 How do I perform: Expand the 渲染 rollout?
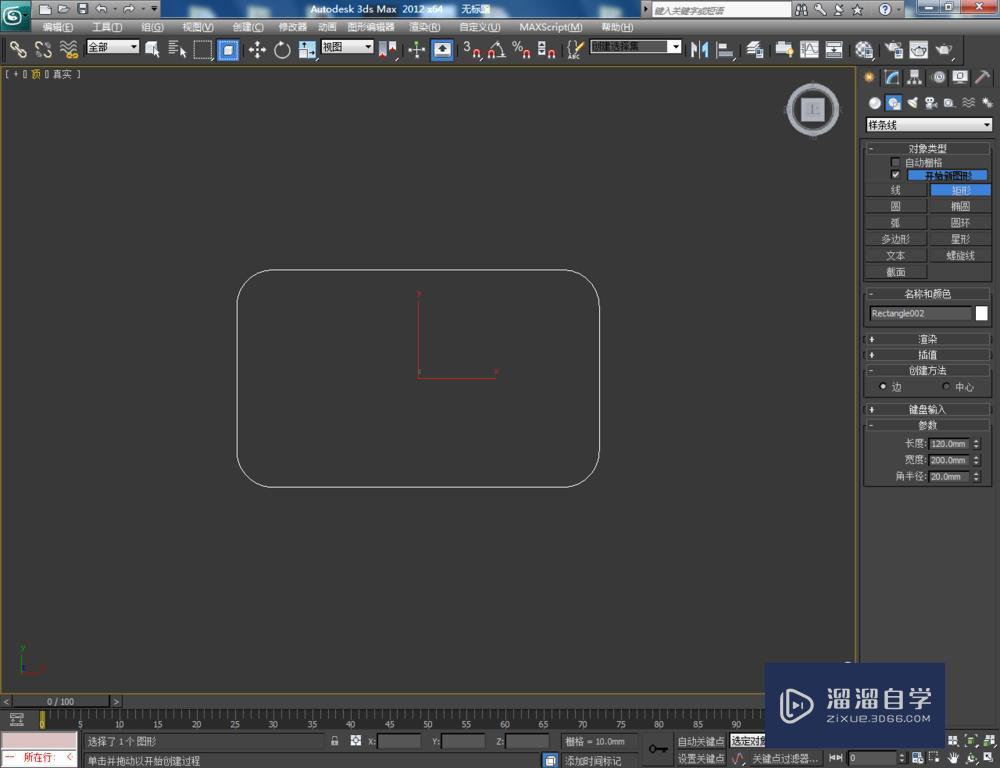(927, 338)
